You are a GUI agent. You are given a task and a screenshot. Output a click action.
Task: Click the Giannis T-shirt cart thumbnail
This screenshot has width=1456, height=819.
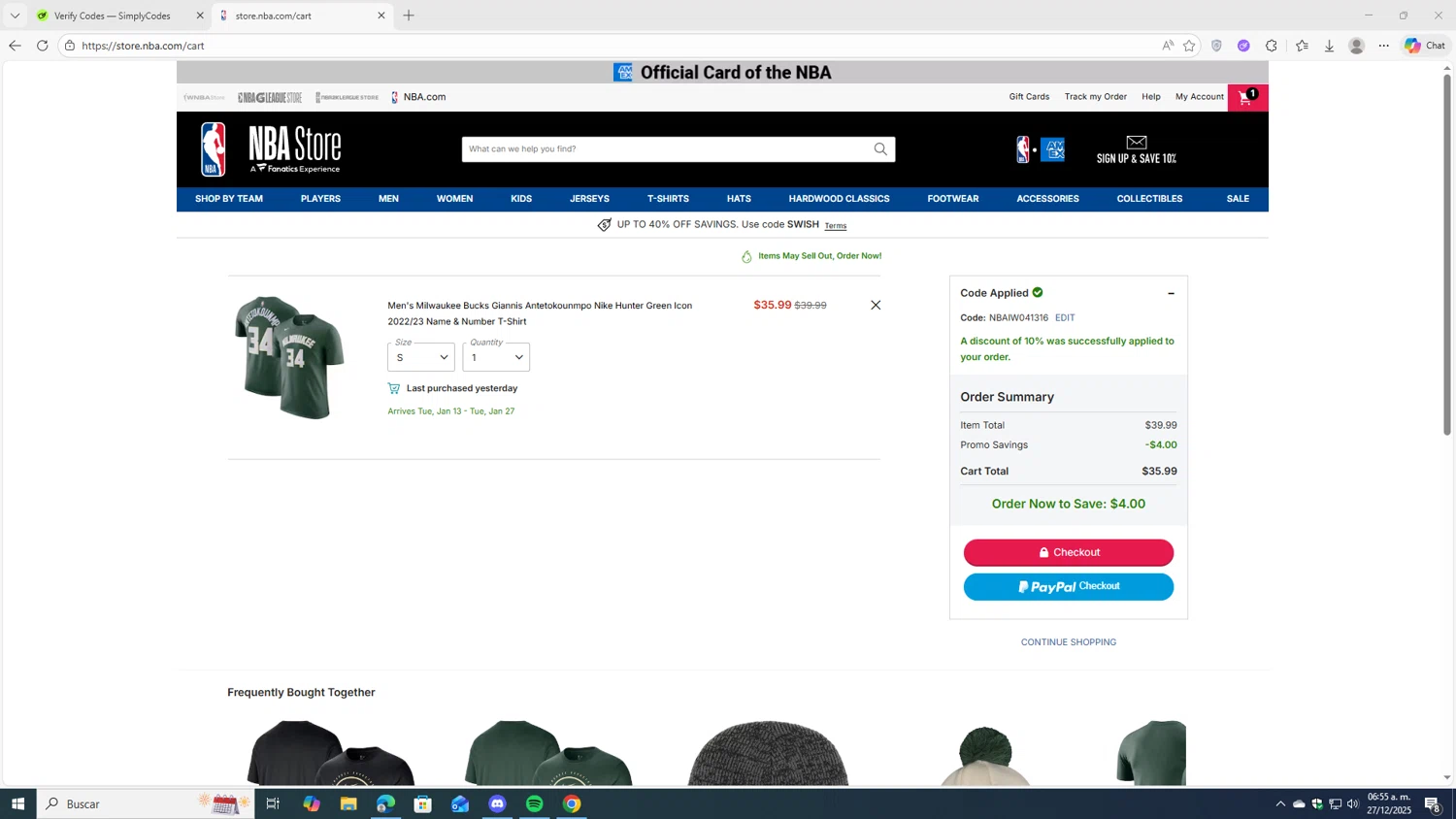click(289, 357)
